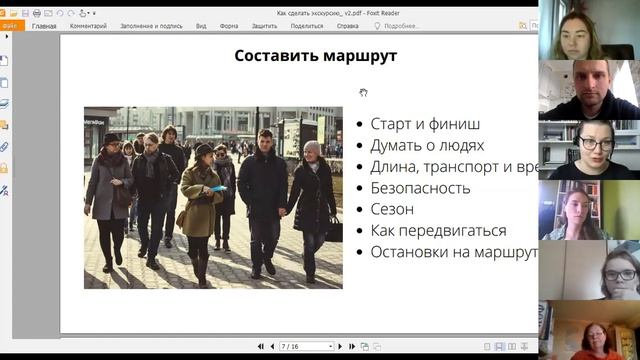This screenshot has height=360, width=640.
Task: Click the Print icon in quick toolbar
Action: pos(37,13)
